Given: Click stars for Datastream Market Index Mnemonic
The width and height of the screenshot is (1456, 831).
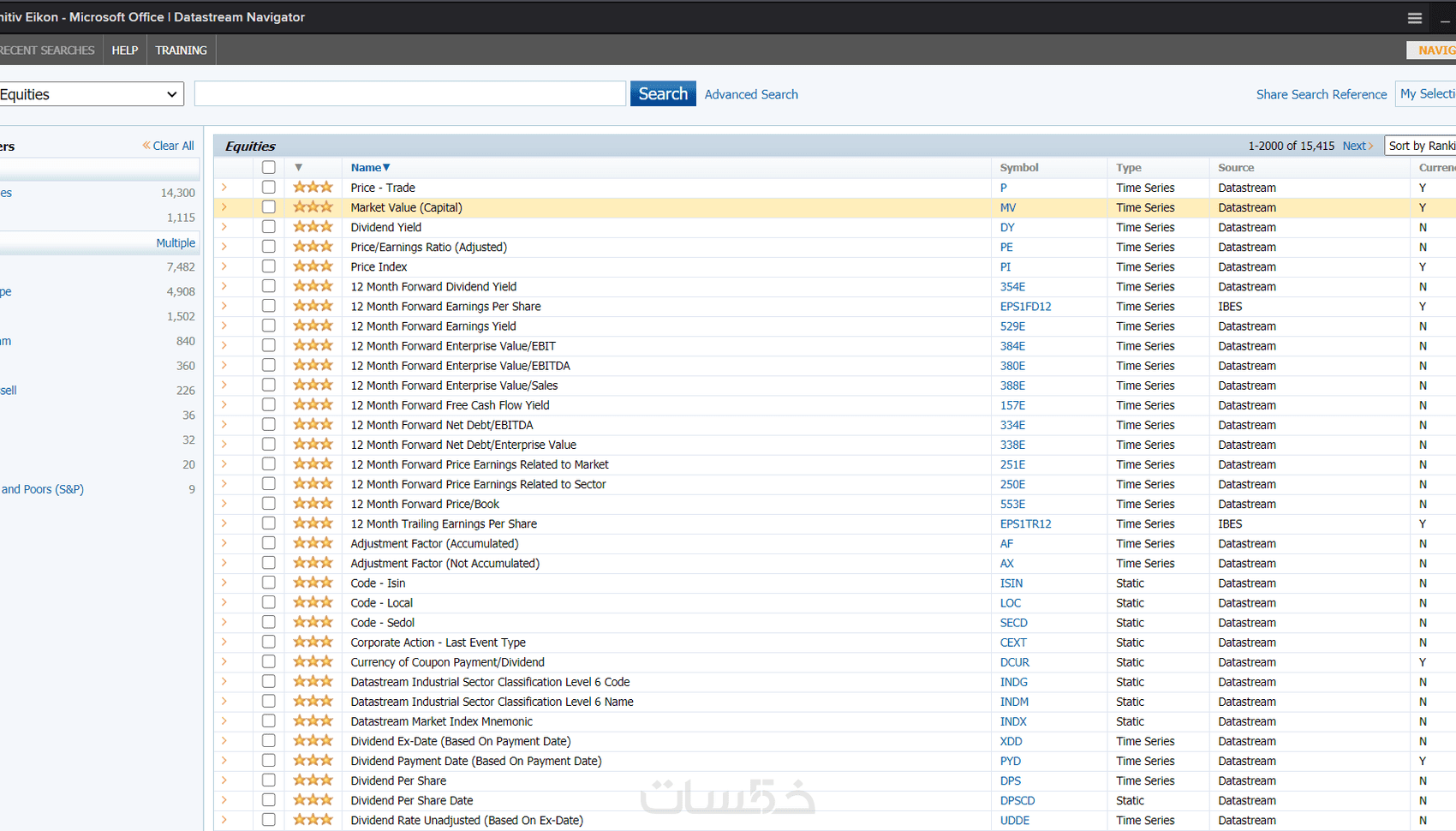Looking at the screenshot, I should 313,721.
